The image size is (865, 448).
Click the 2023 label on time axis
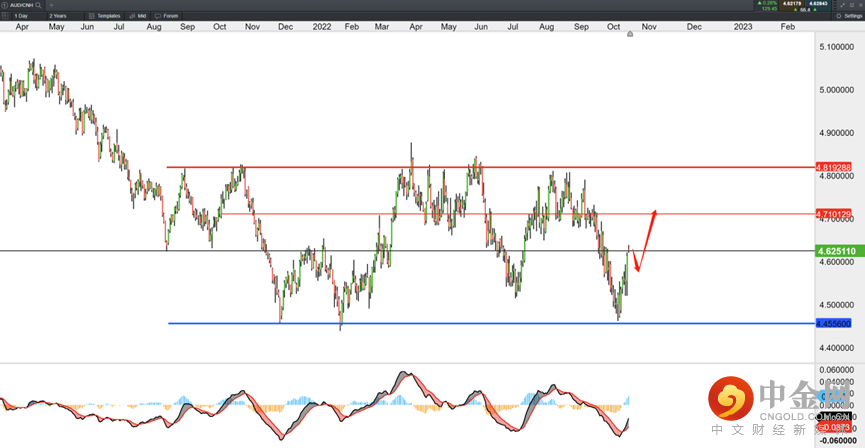(744, 26)
